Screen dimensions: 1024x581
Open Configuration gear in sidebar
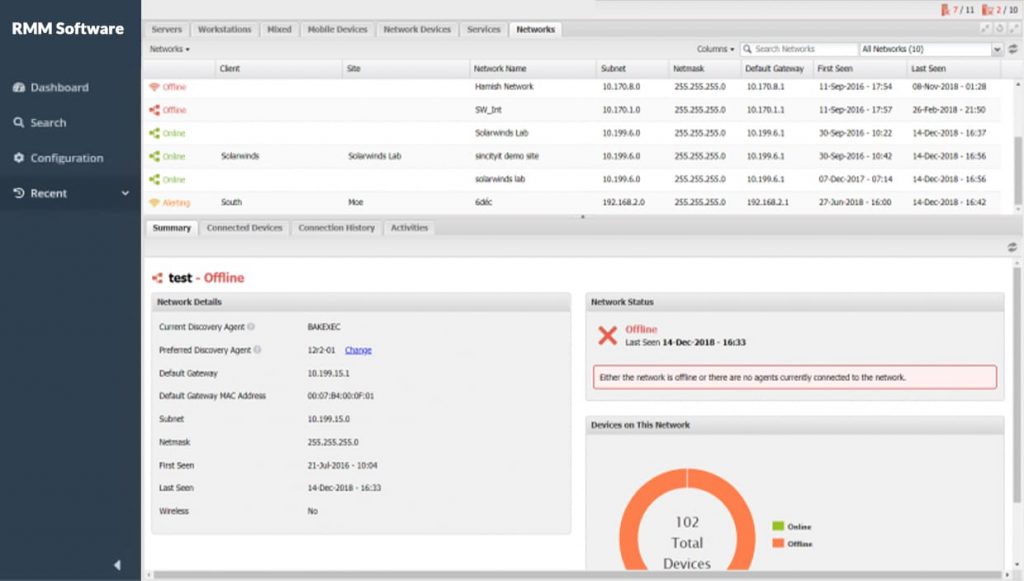click(x=19, y=158)
